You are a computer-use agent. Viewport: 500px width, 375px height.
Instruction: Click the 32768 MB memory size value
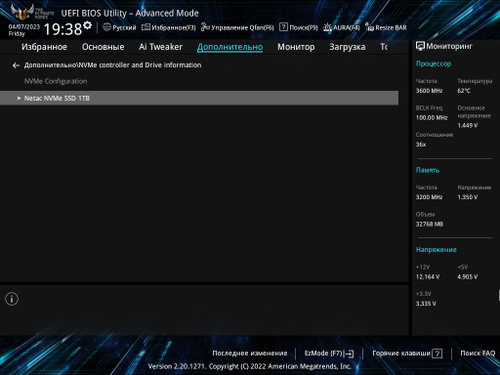tap(429, 224)
